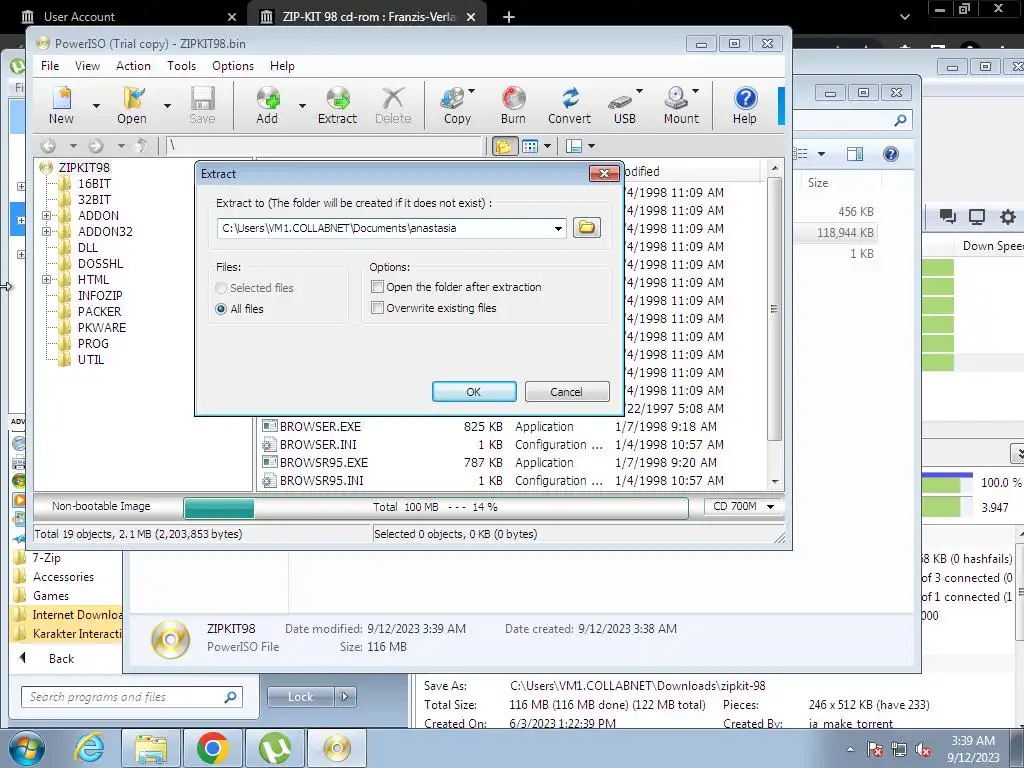1024x768 pixels.
Task: Click the Total 100 MB capacity progress bar
Action: [436, 507]
